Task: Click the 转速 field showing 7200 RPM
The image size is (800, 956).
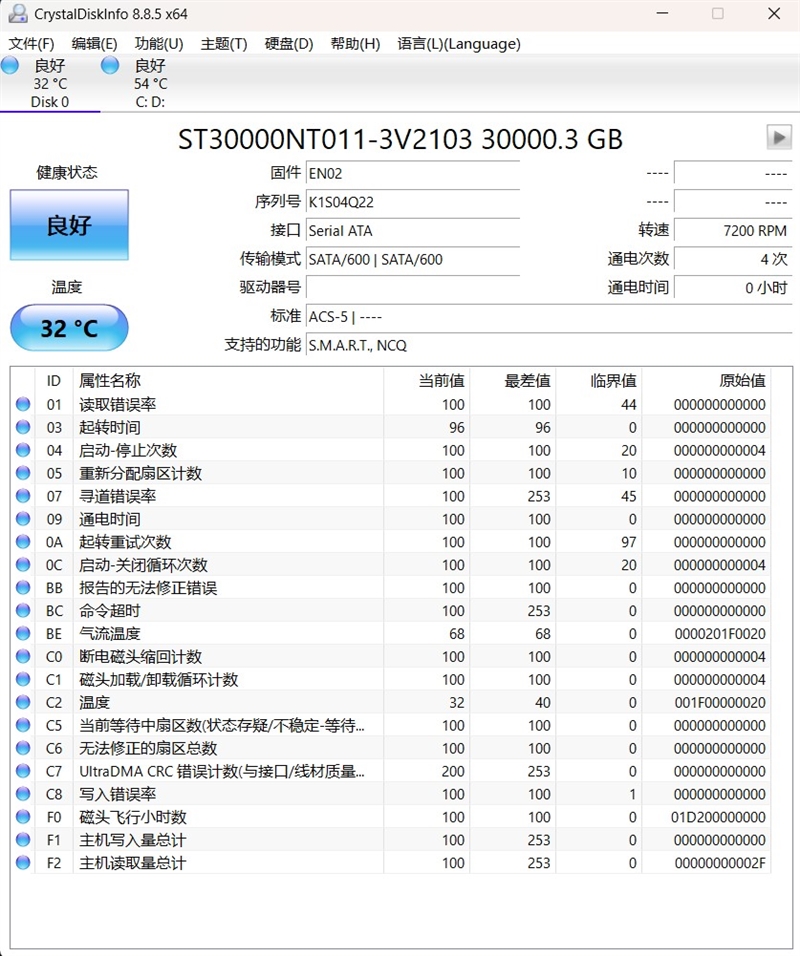Action: [733, 231]
